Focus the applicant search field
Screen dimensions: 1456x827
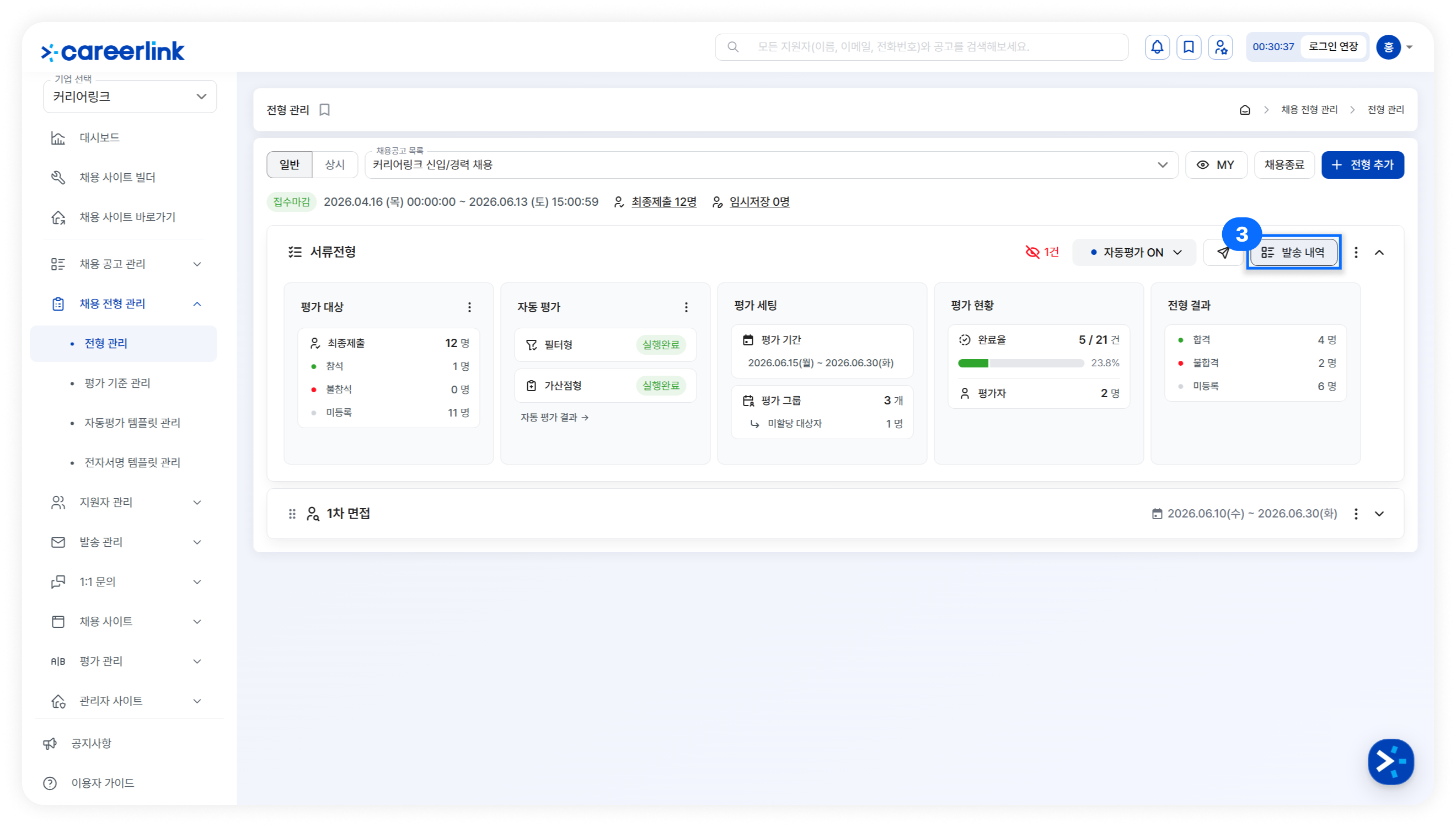click(921, 47)
